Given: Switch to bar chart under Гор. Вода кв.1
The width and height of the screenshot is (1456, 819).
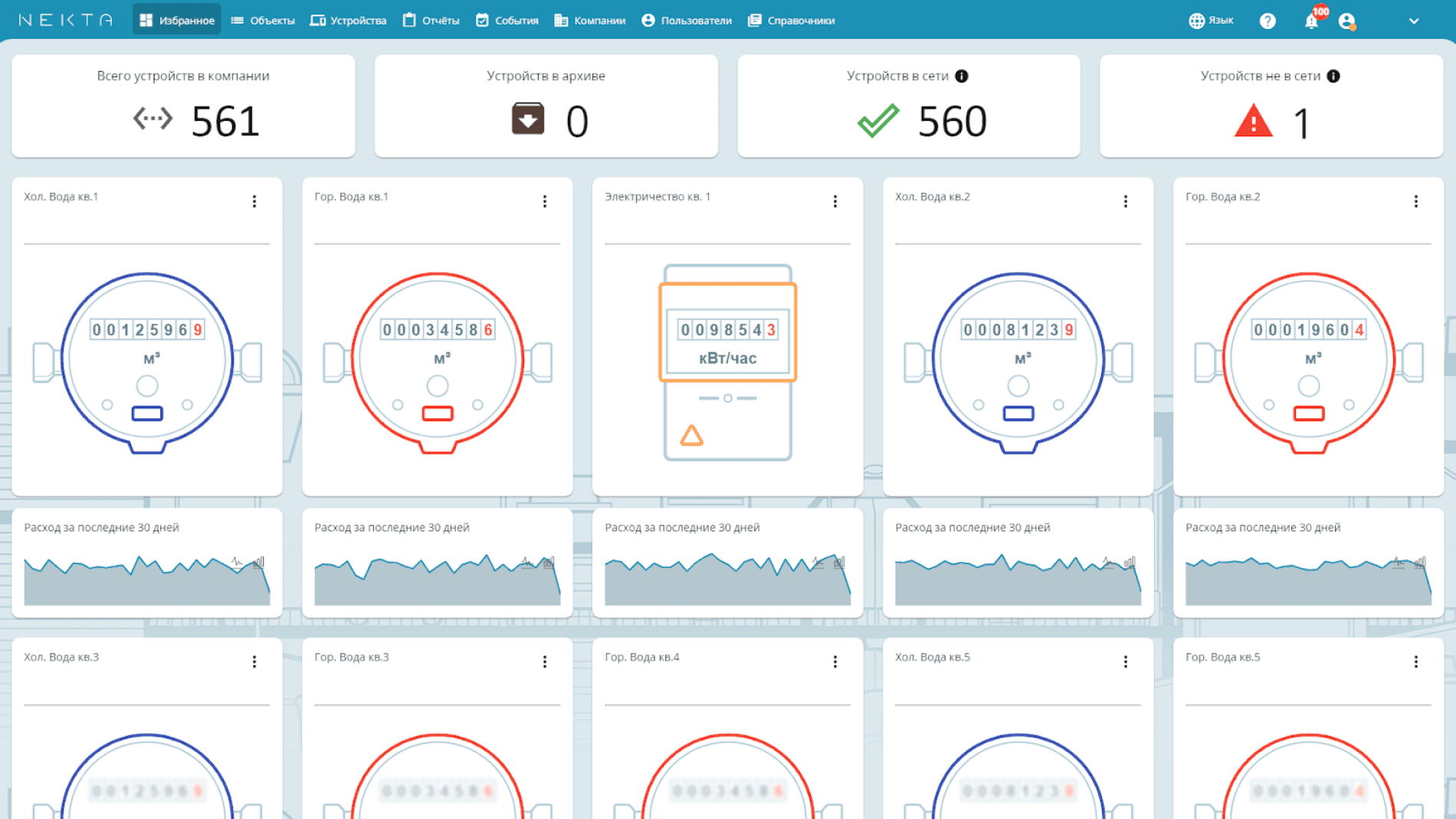Looking at the screenshot, I should [x=549, y=562].
